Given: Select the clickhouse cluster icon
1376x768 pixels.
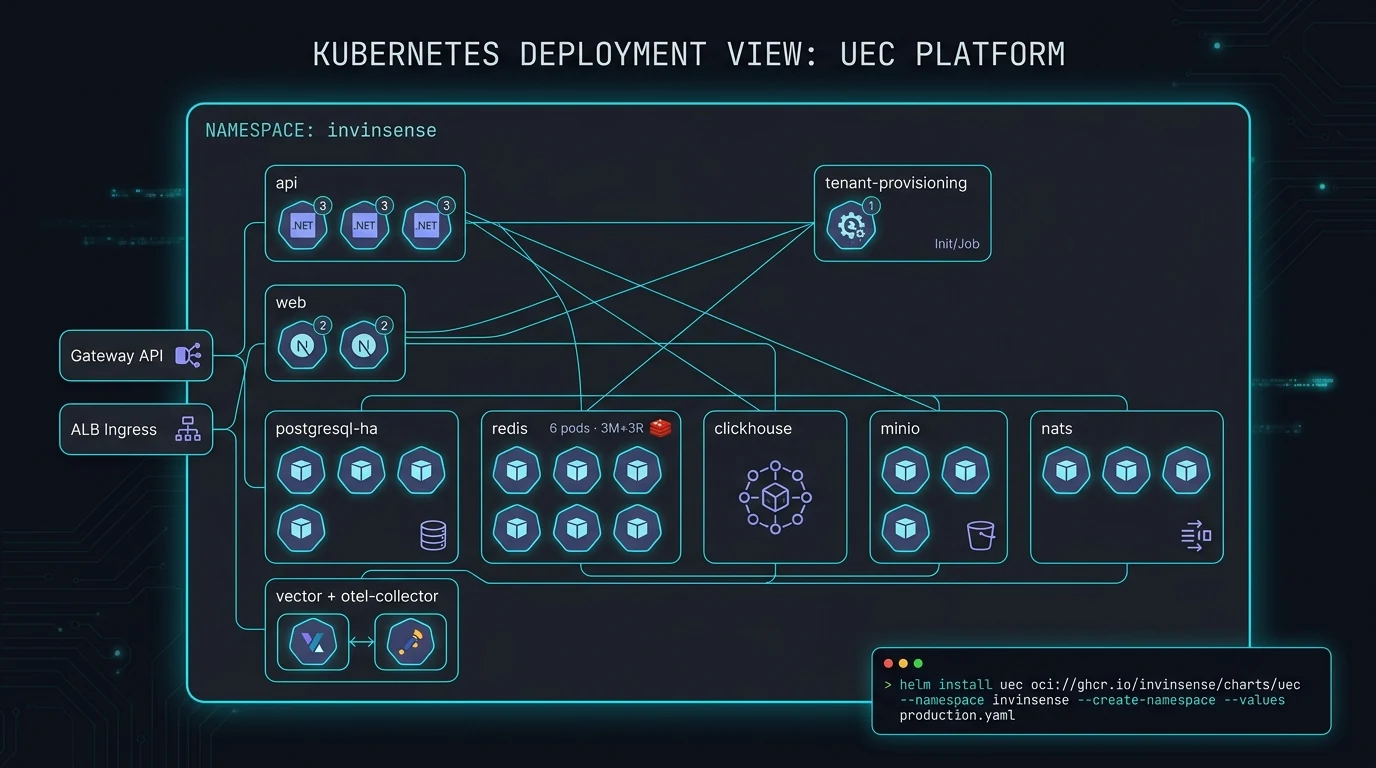Looking at the screenshot, I should click(x=775, y=497).
